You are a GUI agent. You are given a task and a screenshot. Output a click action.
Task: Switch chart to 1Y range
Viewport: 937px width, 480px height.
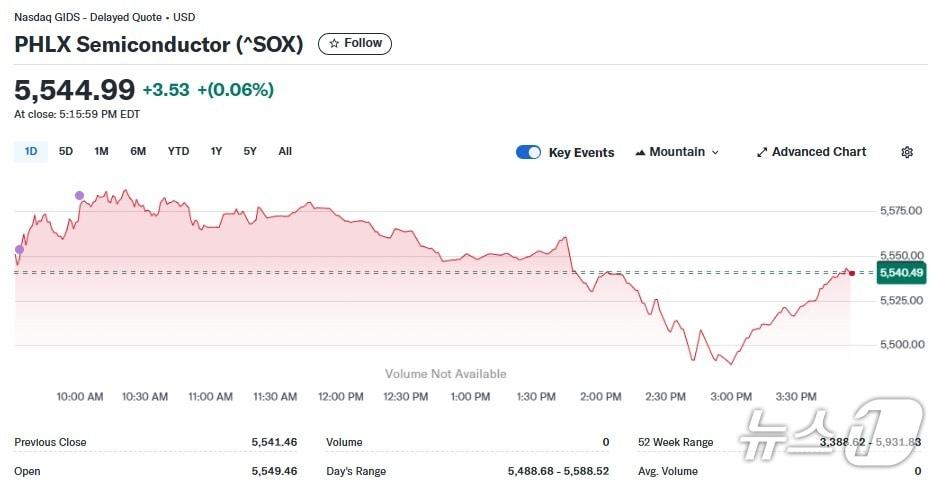coord(216,151)
